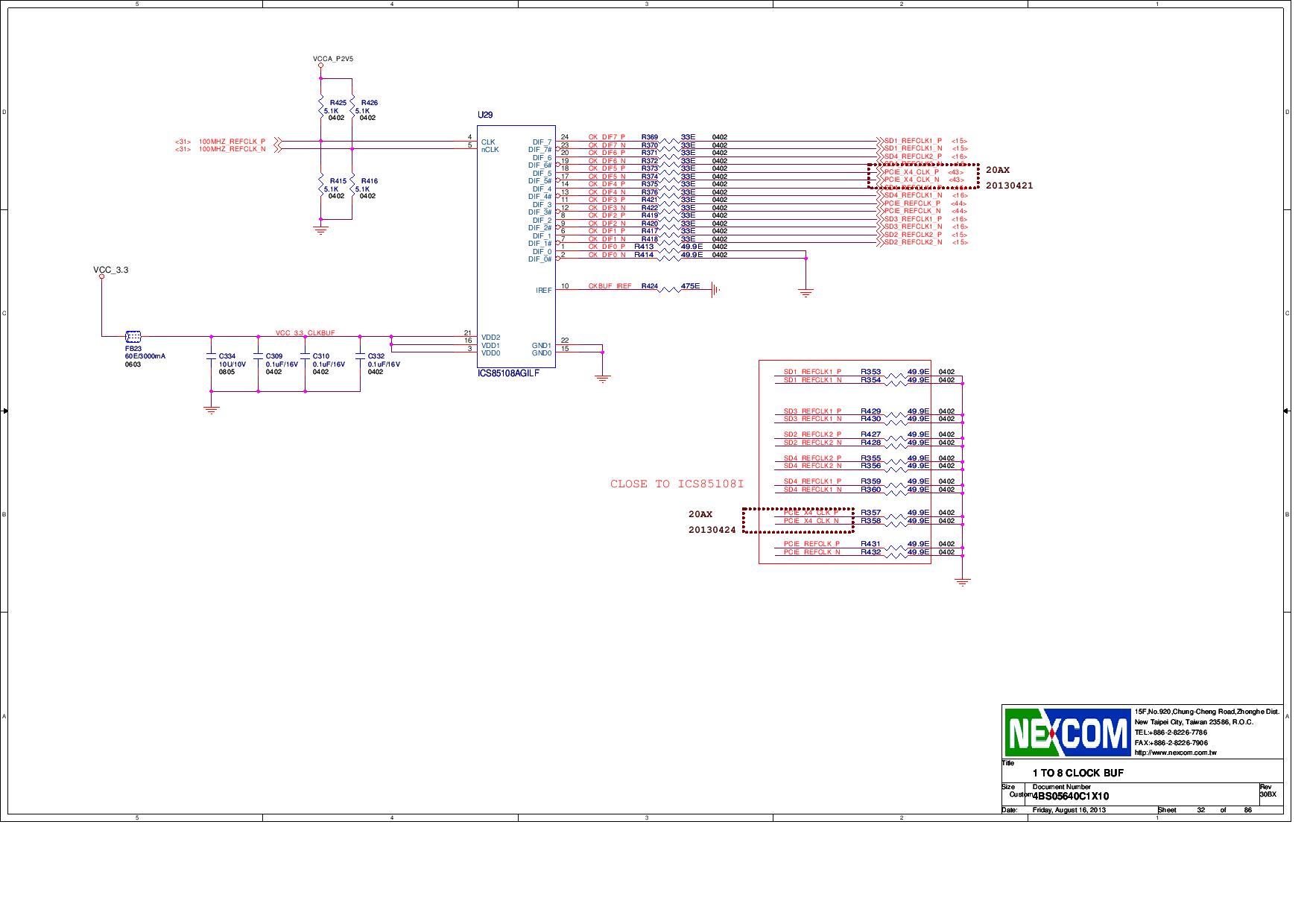Toggle the dashed 20AX box around PCIE_X4_CLK_P
The height and width of the screenshot is (924, 1307).
923,174
